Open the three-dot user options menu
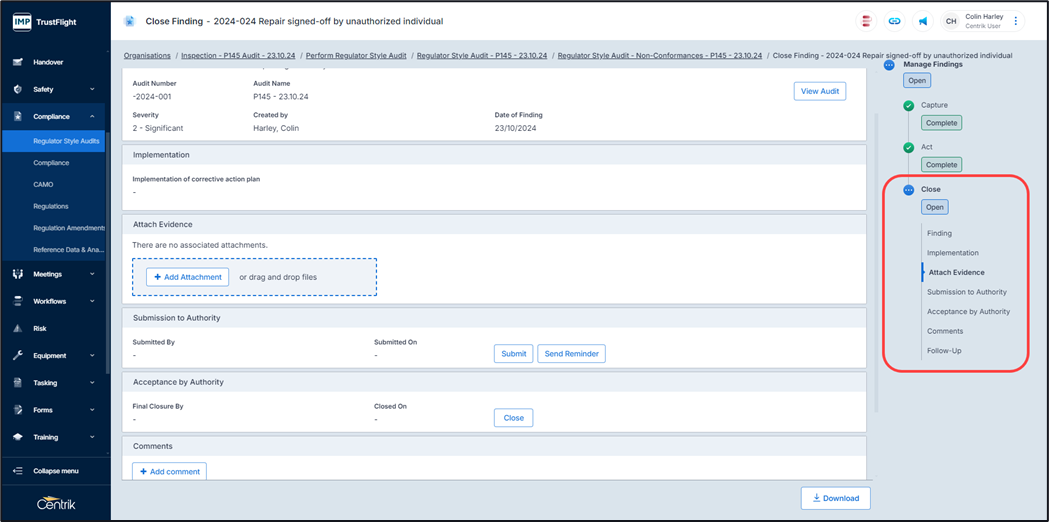 coord(1016,21)
